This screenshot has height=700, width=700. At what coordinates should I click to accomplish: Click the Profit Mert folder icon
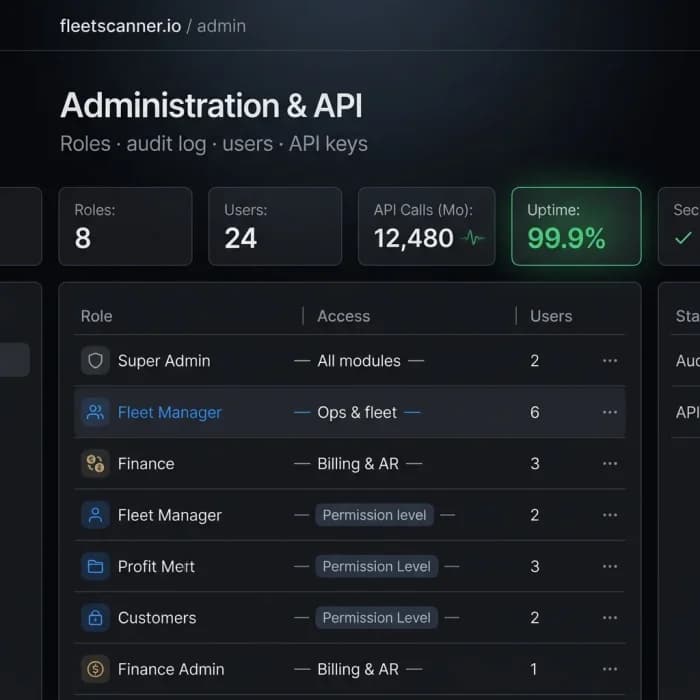pyautogui.click(x=95, y=566)
